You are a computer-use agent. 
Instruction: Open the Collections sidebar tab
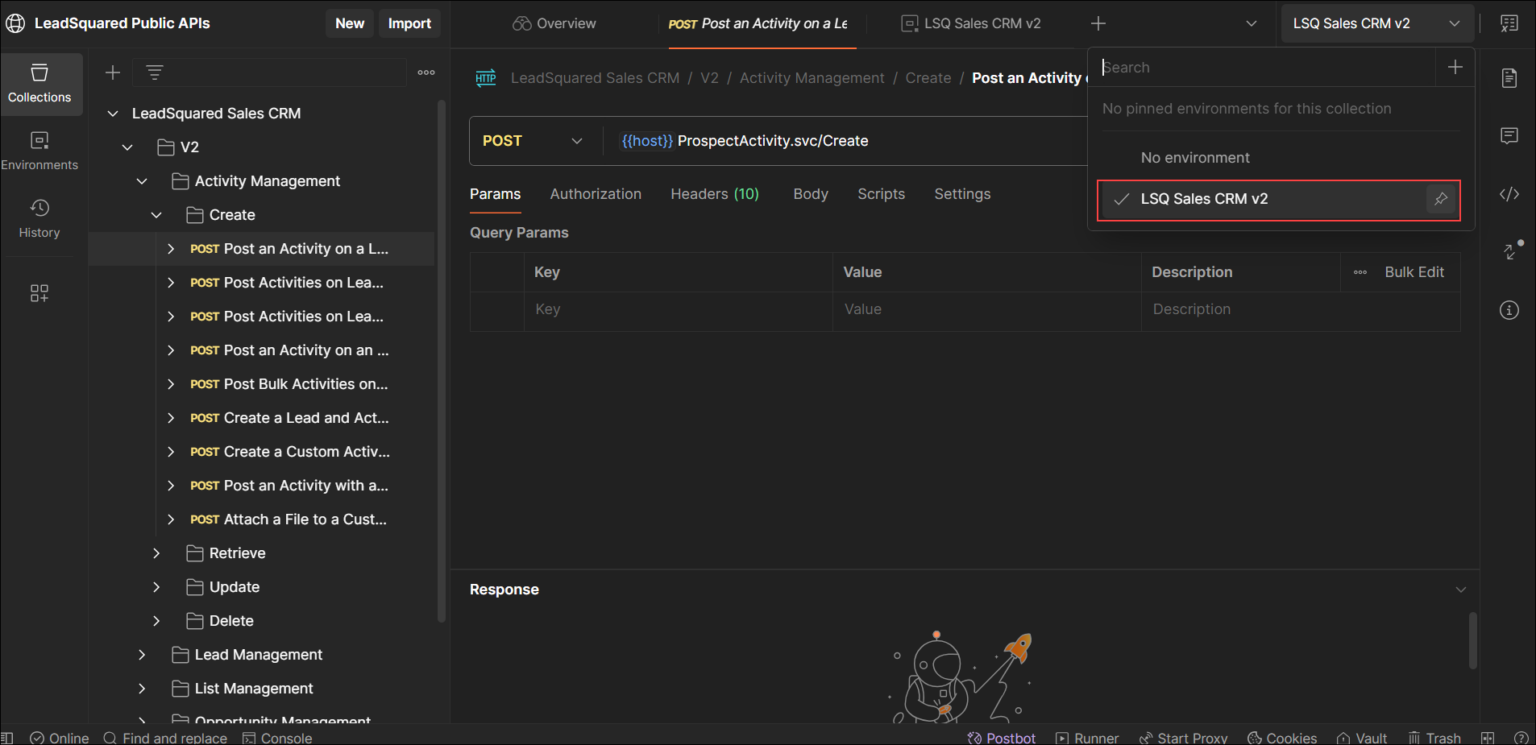[40, 83]
